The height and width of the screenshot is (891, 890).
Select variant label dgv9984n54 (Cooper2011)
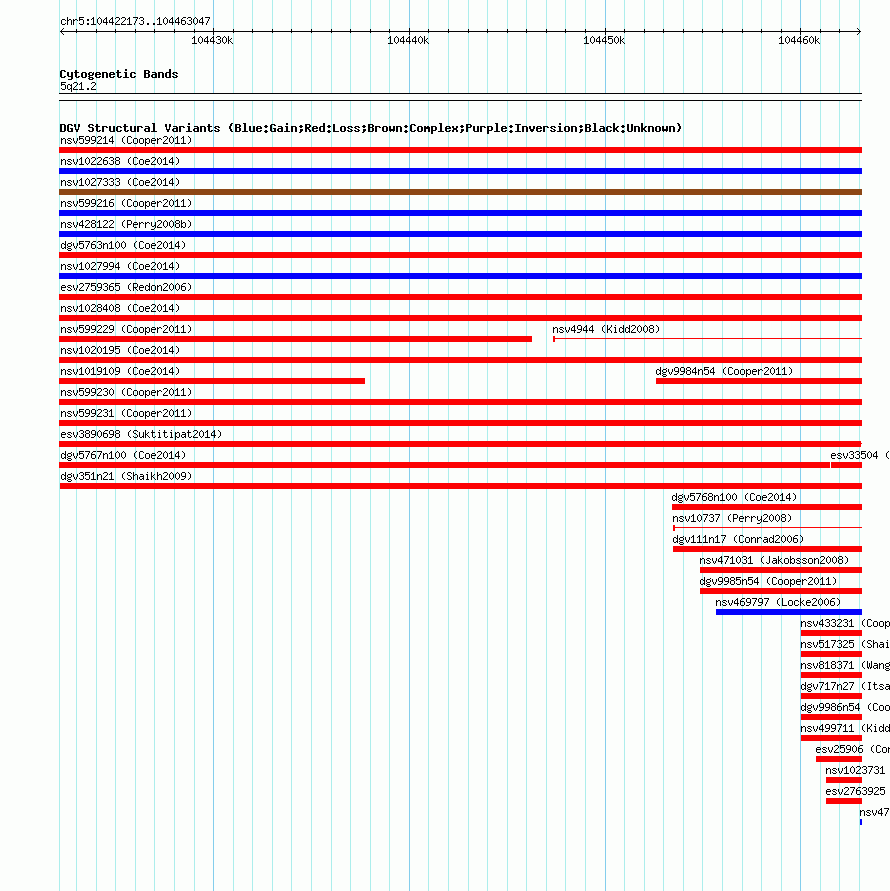point(724,372)
